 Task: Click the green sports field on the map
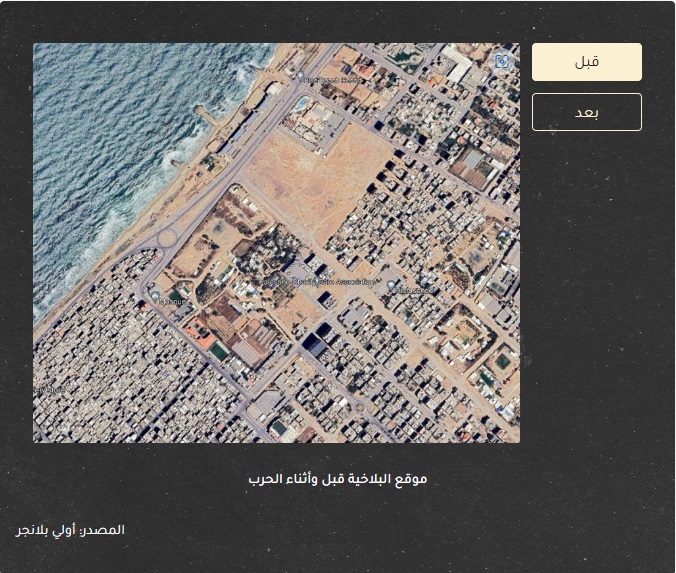point(219,351)
